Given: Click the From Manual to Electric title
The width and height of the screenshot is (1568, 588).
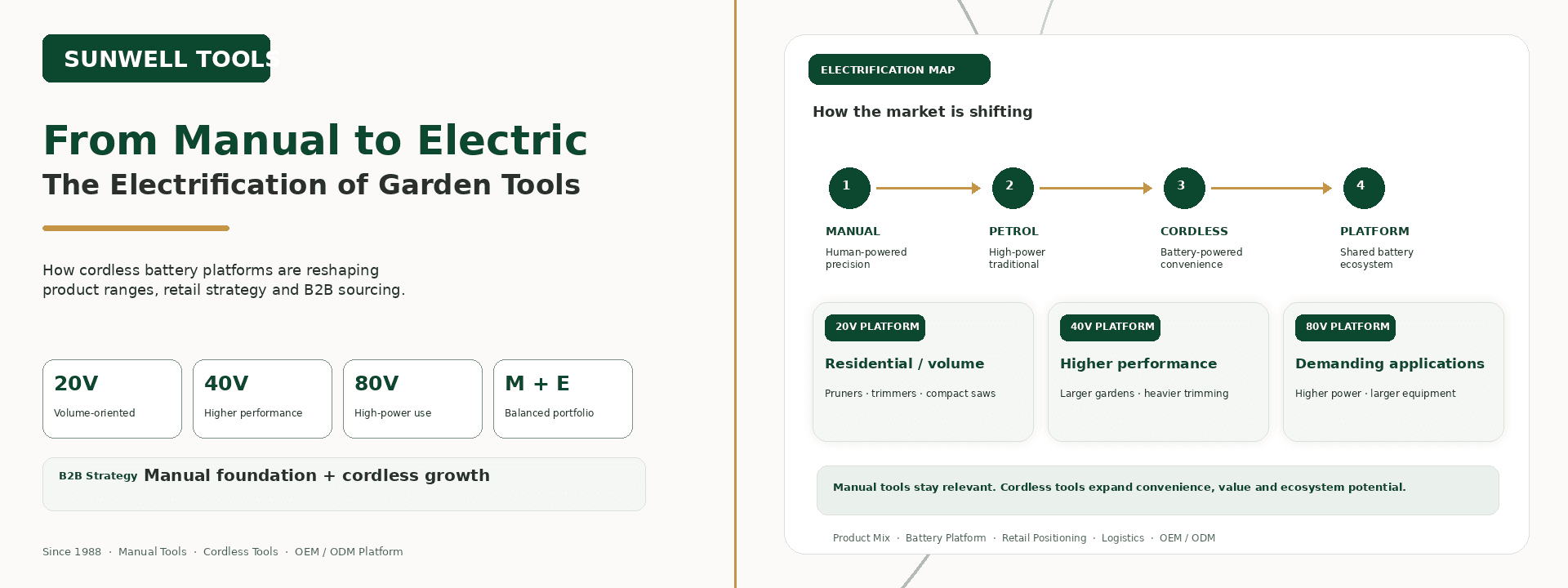Looking at the screenshot, I should coord(315,140).
